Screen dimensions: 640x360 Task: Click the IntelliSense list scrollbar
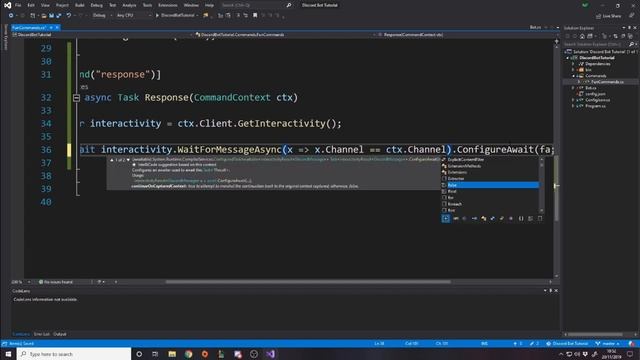coord(542,185)
